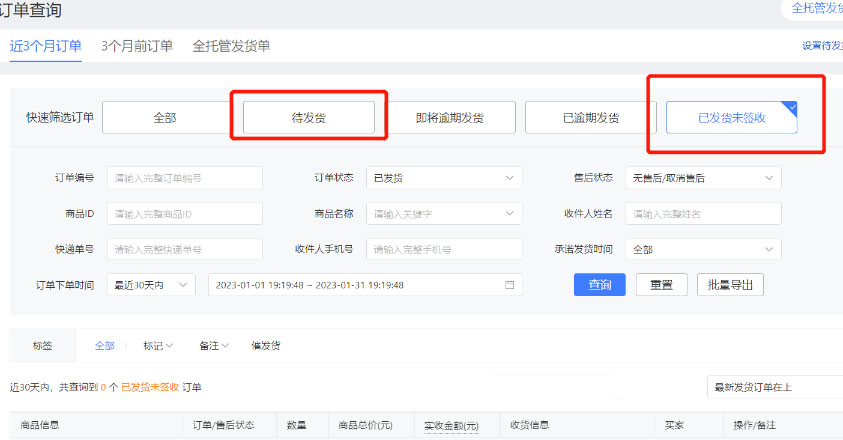Open the calendar icon in date range field
The height and width of the screenshot is (440, 843).
[x=509, y=285]
